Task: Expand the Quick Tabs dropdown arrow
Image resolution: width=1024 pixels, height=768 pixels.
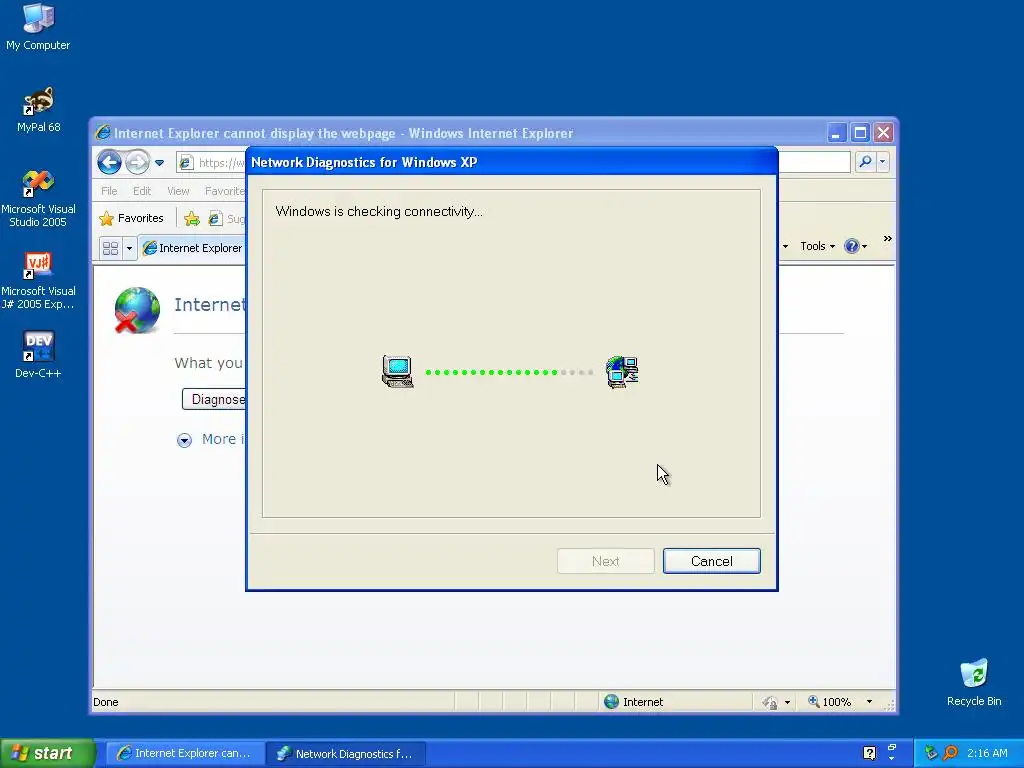Action: click(129, 248)
